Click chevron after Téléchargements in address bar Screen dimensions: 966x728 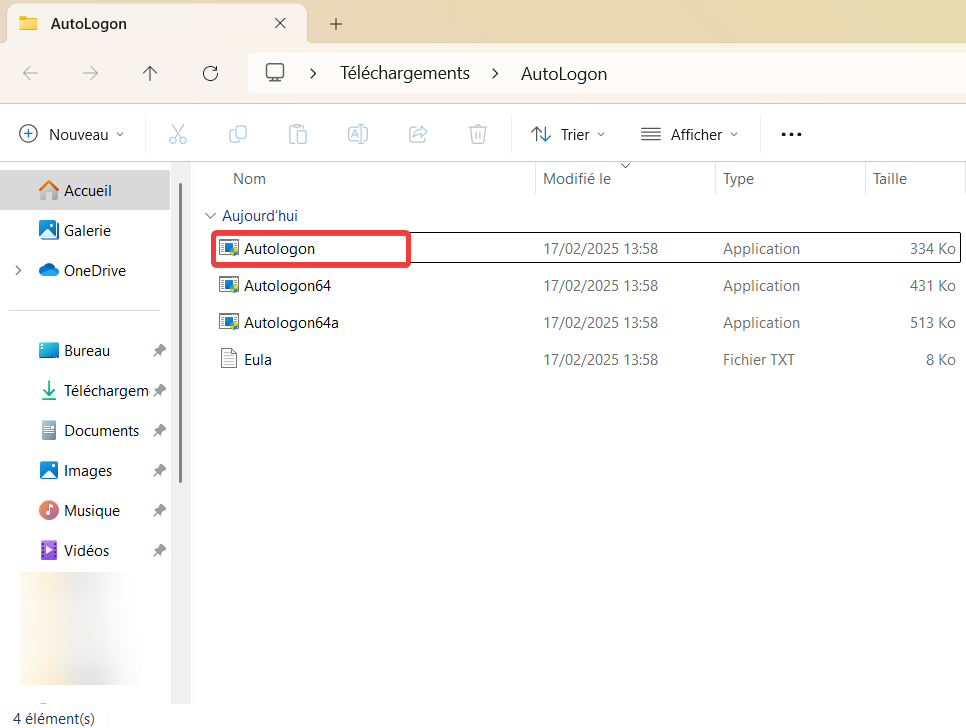(x=495, y=74)
